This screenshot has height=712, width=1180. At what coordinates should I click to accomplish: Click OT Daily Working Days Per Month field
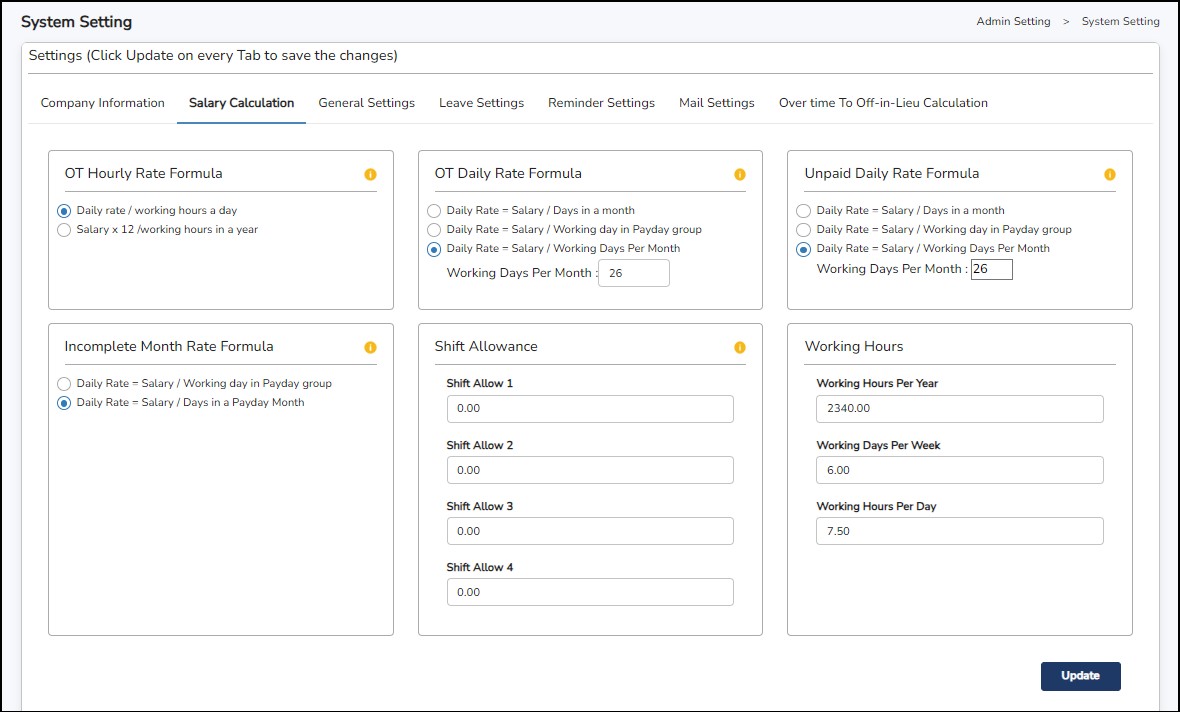point(633,273)
